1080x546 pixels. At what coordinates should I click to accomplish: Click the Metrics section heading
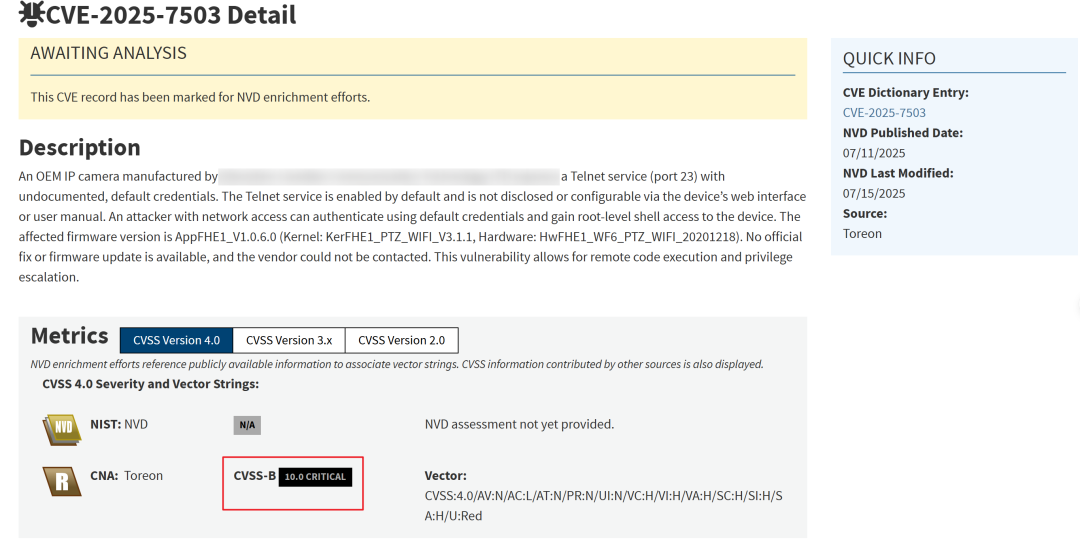point(70,336)
